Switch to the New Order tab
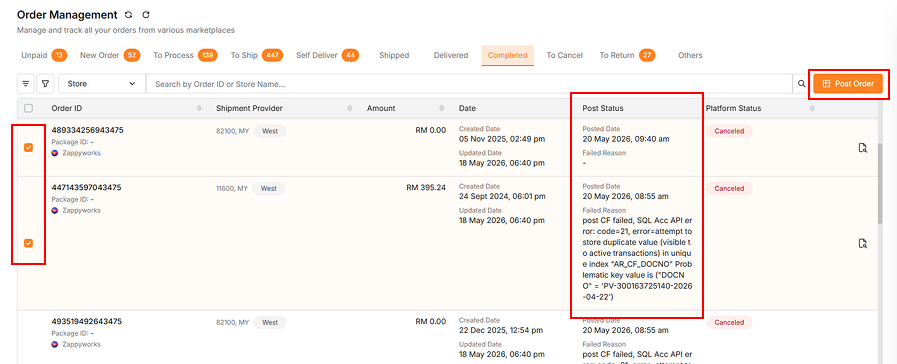Image resolution: width=897 pixels, height=364 pixels. click(110, 55)
